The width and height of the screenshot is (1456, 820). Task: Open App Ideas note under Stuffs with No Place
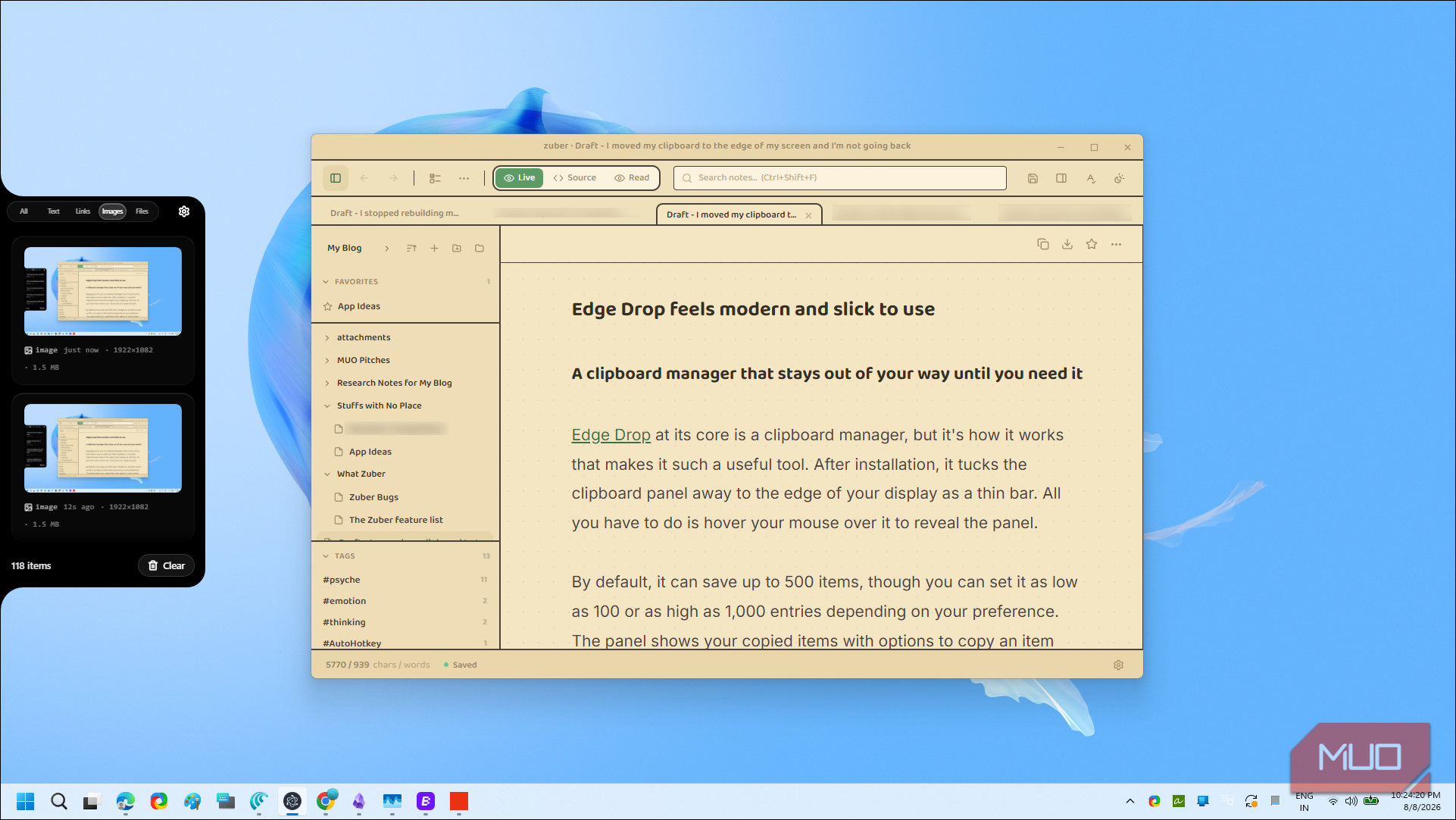pyautogui.click(x=370, y=452)
